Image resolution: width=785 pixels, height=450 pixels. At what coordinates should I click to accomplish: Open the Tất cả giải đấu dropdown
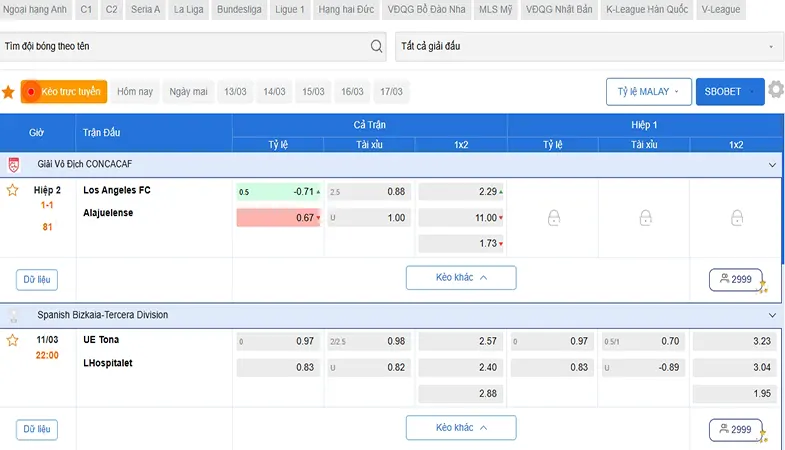click(589, 47)
